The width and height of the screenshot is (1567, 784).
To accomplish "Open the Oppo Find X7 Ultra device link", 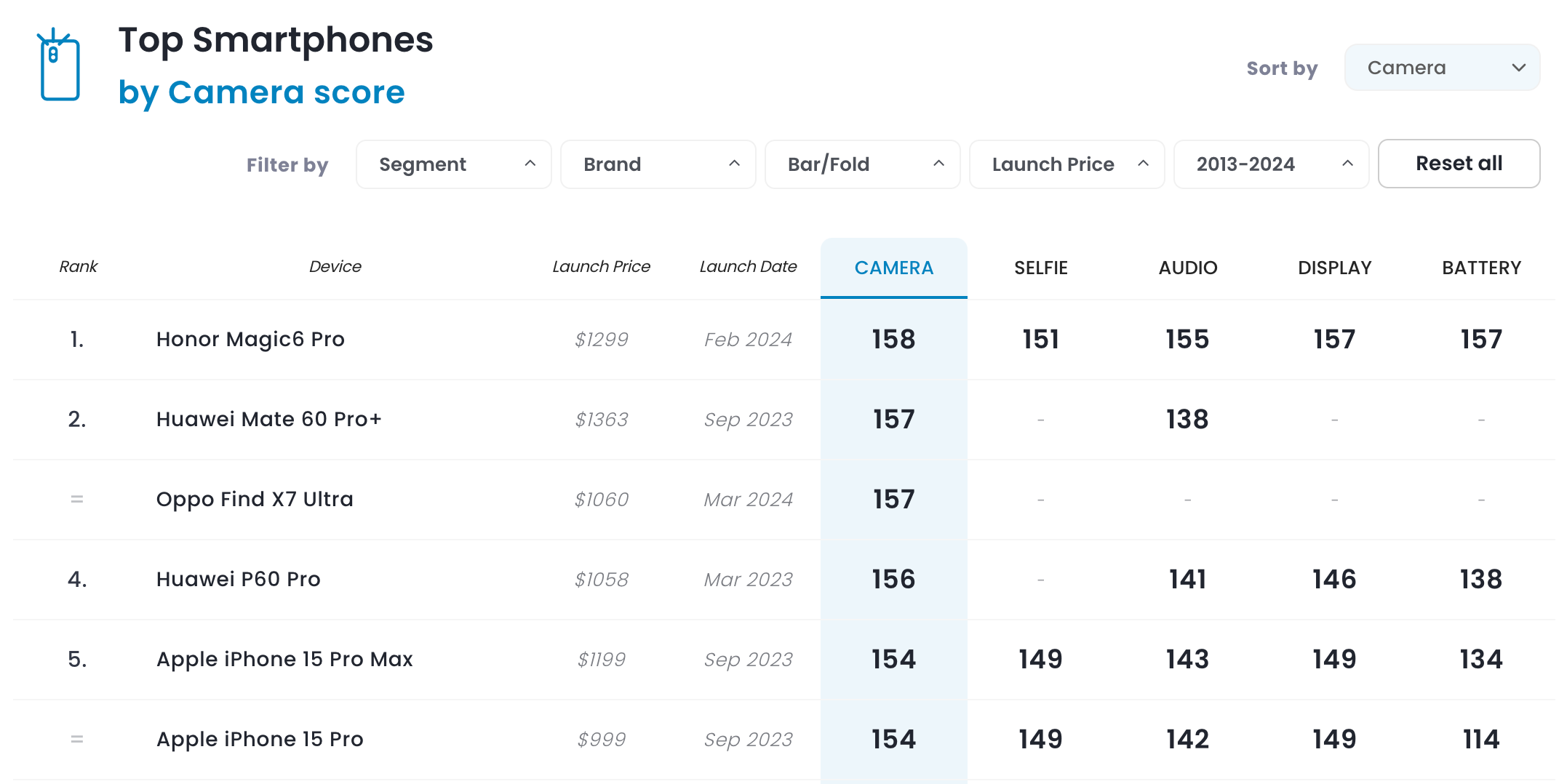I will [255, 500].
